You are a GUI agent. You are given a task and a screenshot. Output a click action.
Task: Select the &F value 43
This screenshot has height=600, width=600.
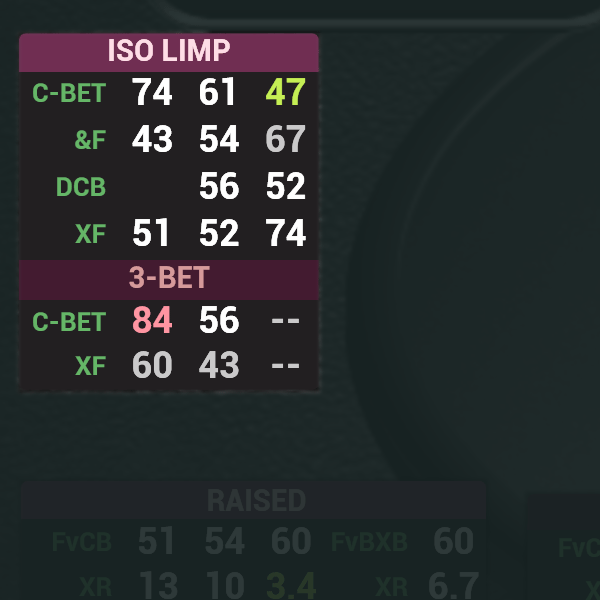click(152, 139)
